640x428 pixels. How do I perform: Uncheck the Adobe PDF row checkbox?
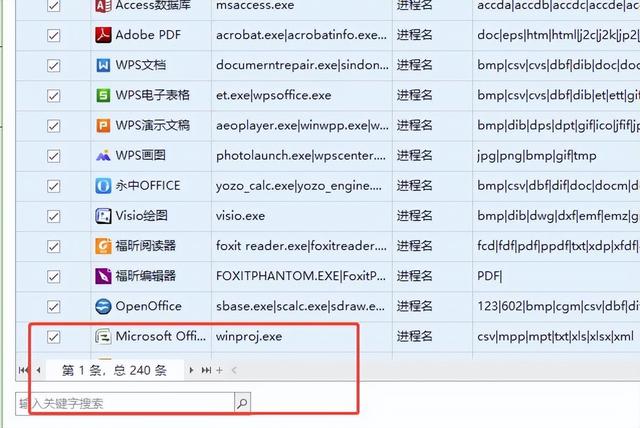coord(53,35)
